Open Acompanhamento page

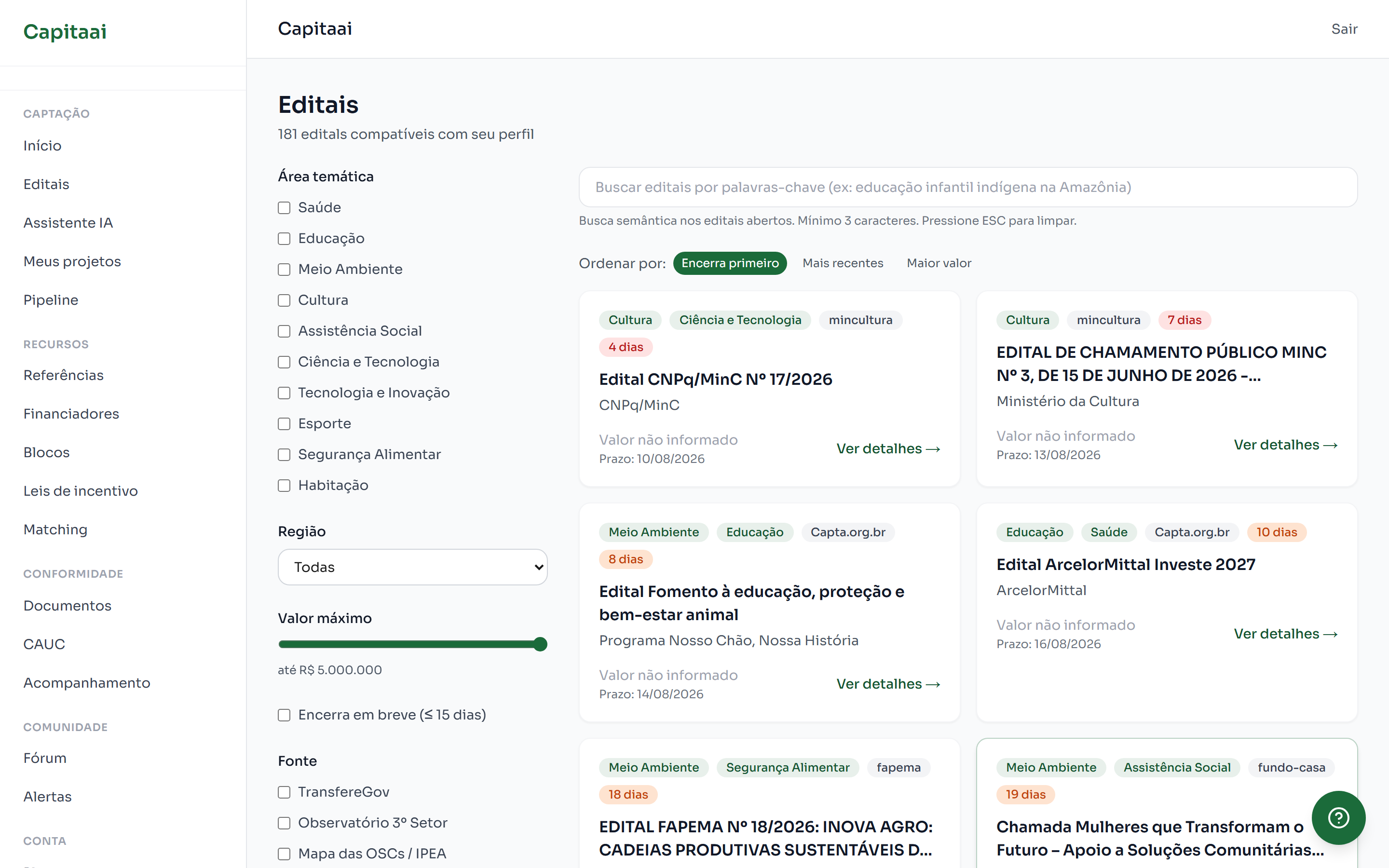click(87, 682)
